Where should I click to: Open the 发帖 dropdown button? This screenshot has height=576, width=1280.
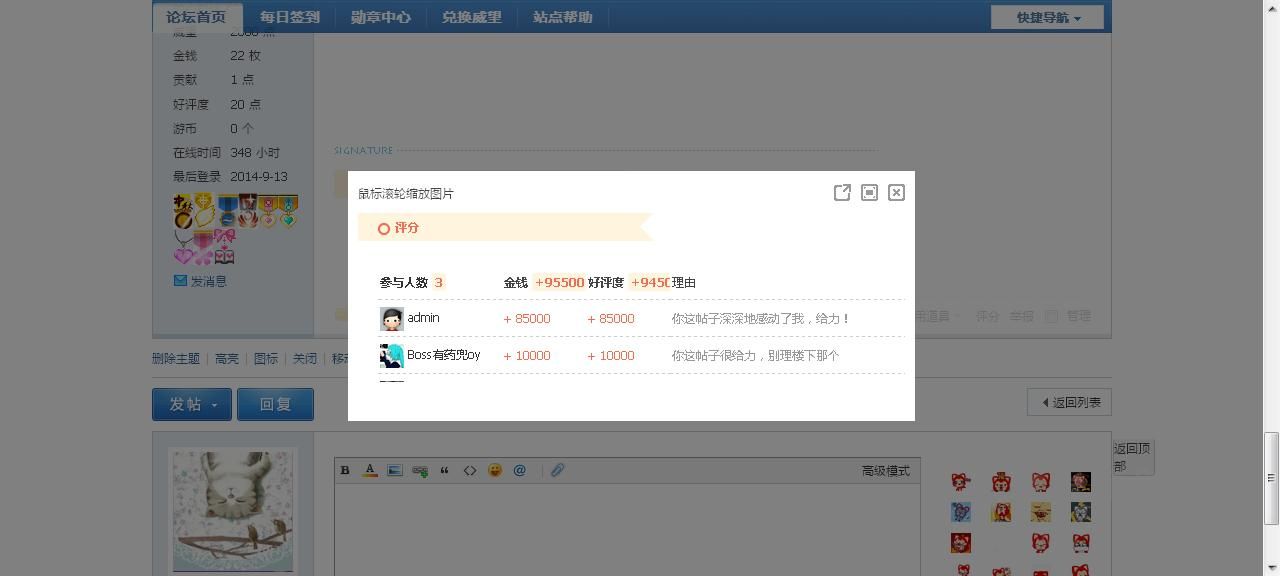pyautogui.click(x=192, y=404)
